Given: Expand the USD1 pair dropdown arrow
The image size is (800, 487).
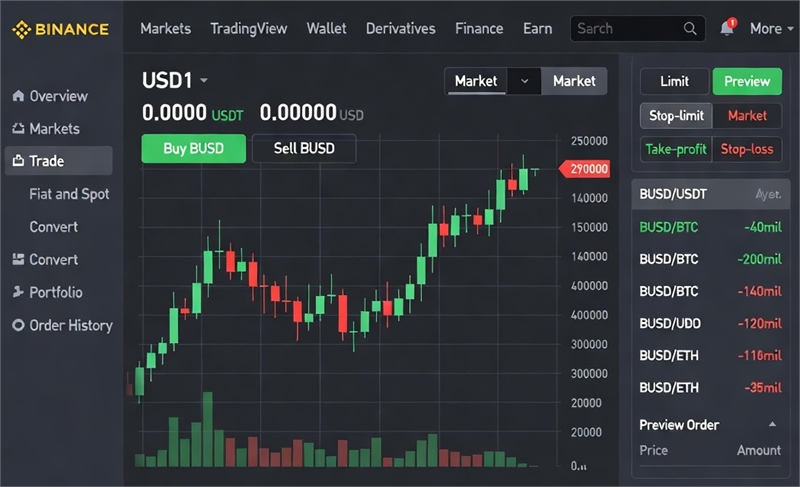Looking at the screenshot, I should (x=204, y=80).
